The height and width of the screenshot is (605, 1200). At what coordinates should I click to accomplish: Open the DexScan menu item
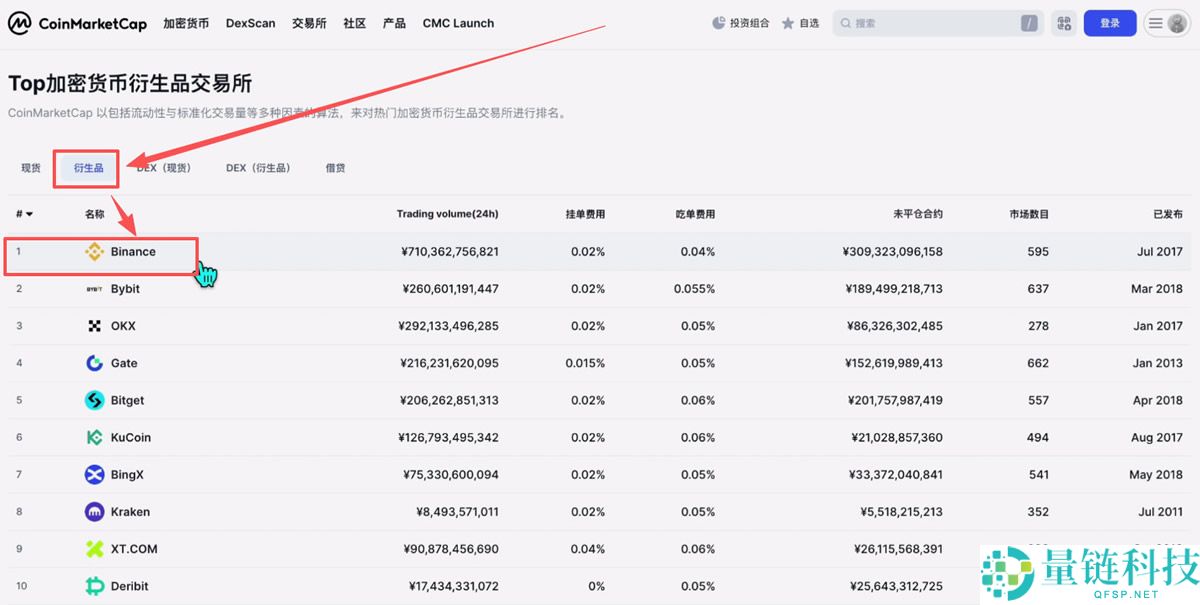[250, 22]
